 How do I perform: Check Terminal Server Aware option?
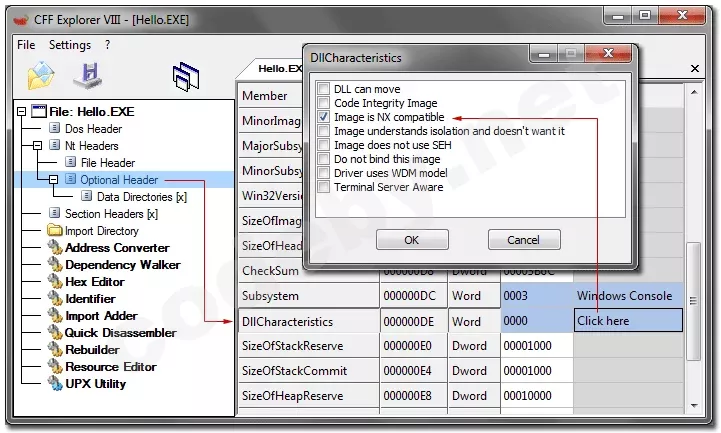[x=324, y=187]
